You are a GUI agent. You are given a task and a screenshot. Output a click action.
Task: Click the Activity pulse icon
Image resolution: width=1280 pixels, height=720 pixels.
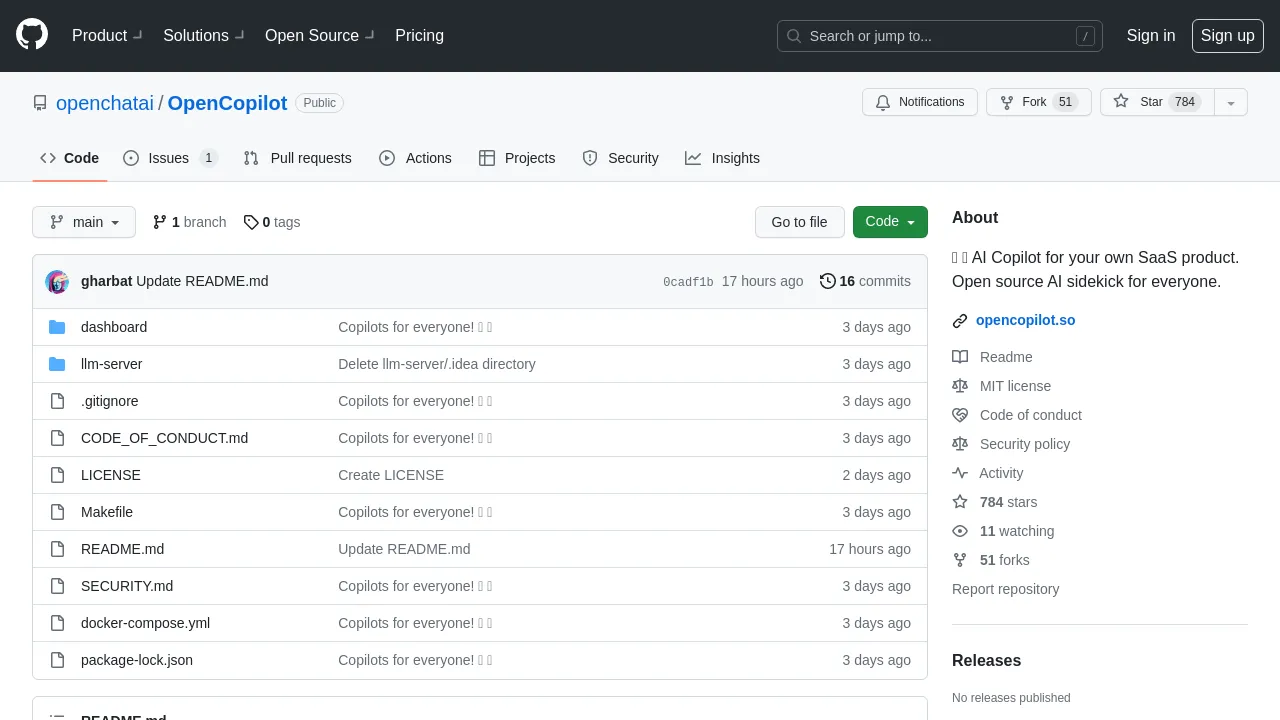click(x=960, y=473)
